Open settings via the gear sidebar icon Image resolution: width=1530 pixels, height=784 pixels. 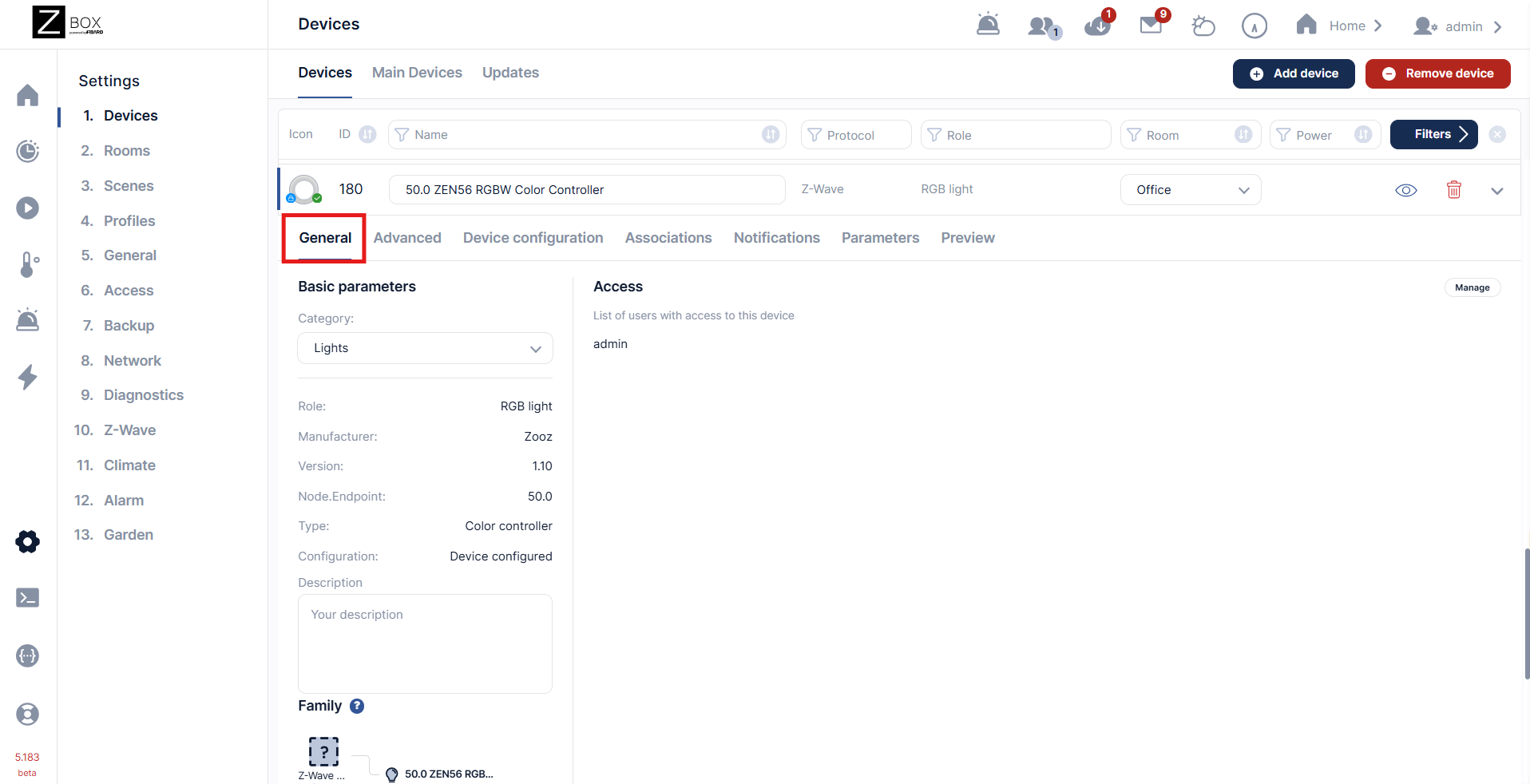(x=28, y=542)
